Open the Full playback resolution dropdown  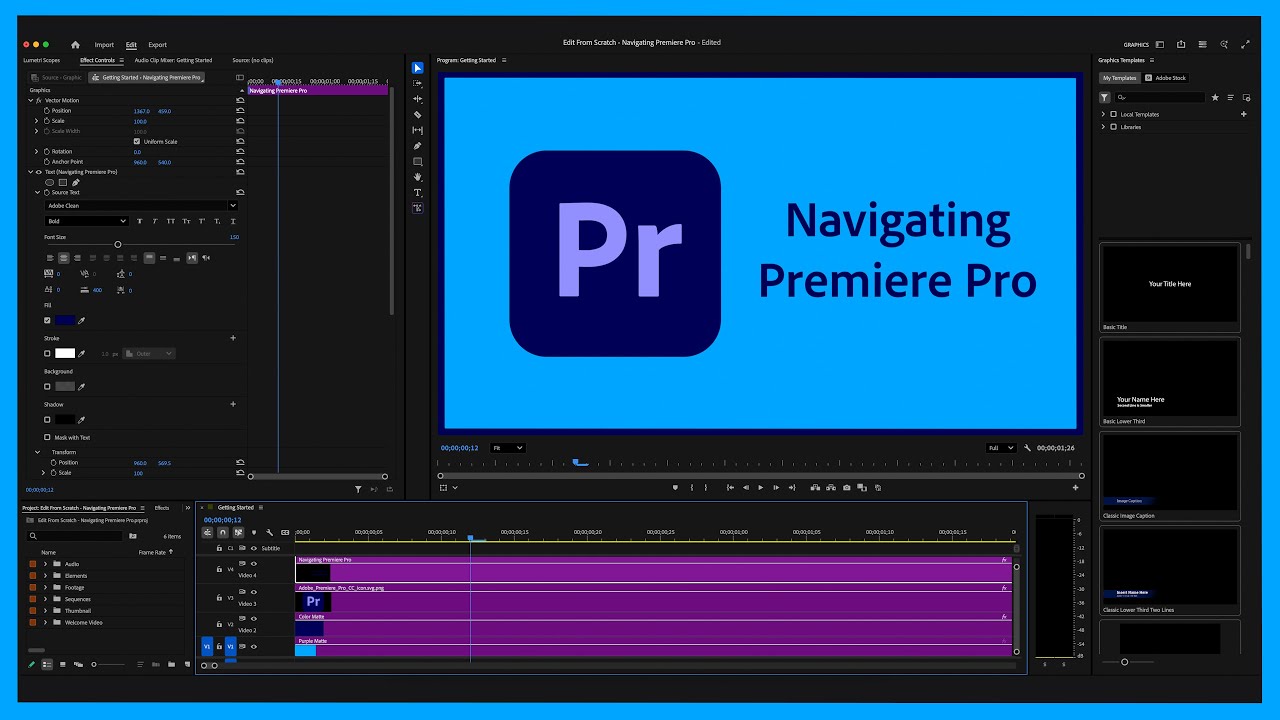tap(1001, 448)
